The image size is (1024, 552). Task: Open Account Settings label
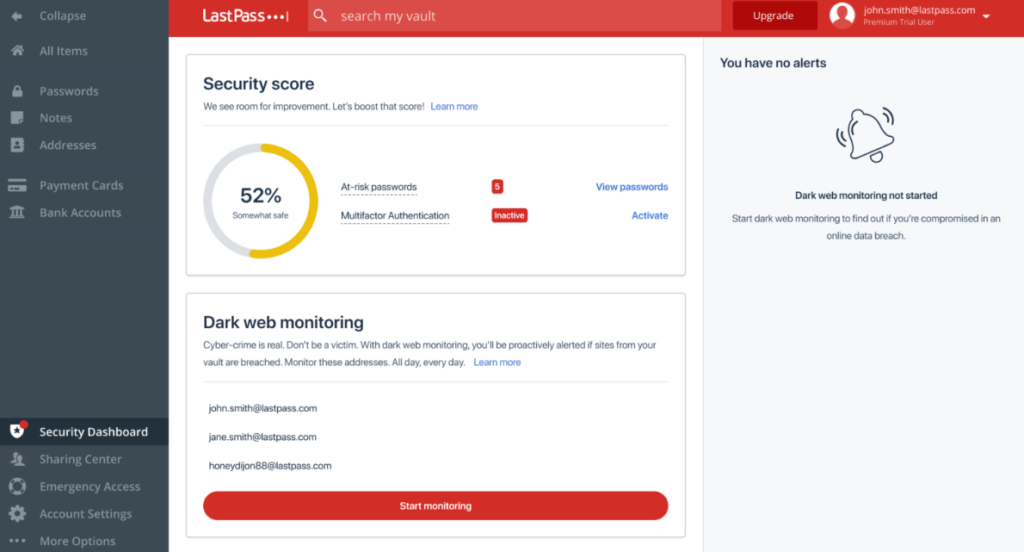pyautogui.click(x=86, y=514)
